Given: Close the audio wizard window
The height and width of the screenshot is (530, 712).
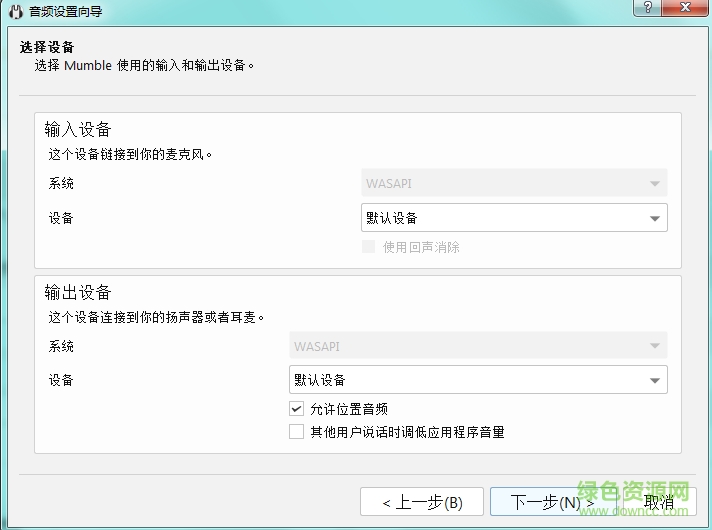Looking at the screenshot, I should pos(685,7).
